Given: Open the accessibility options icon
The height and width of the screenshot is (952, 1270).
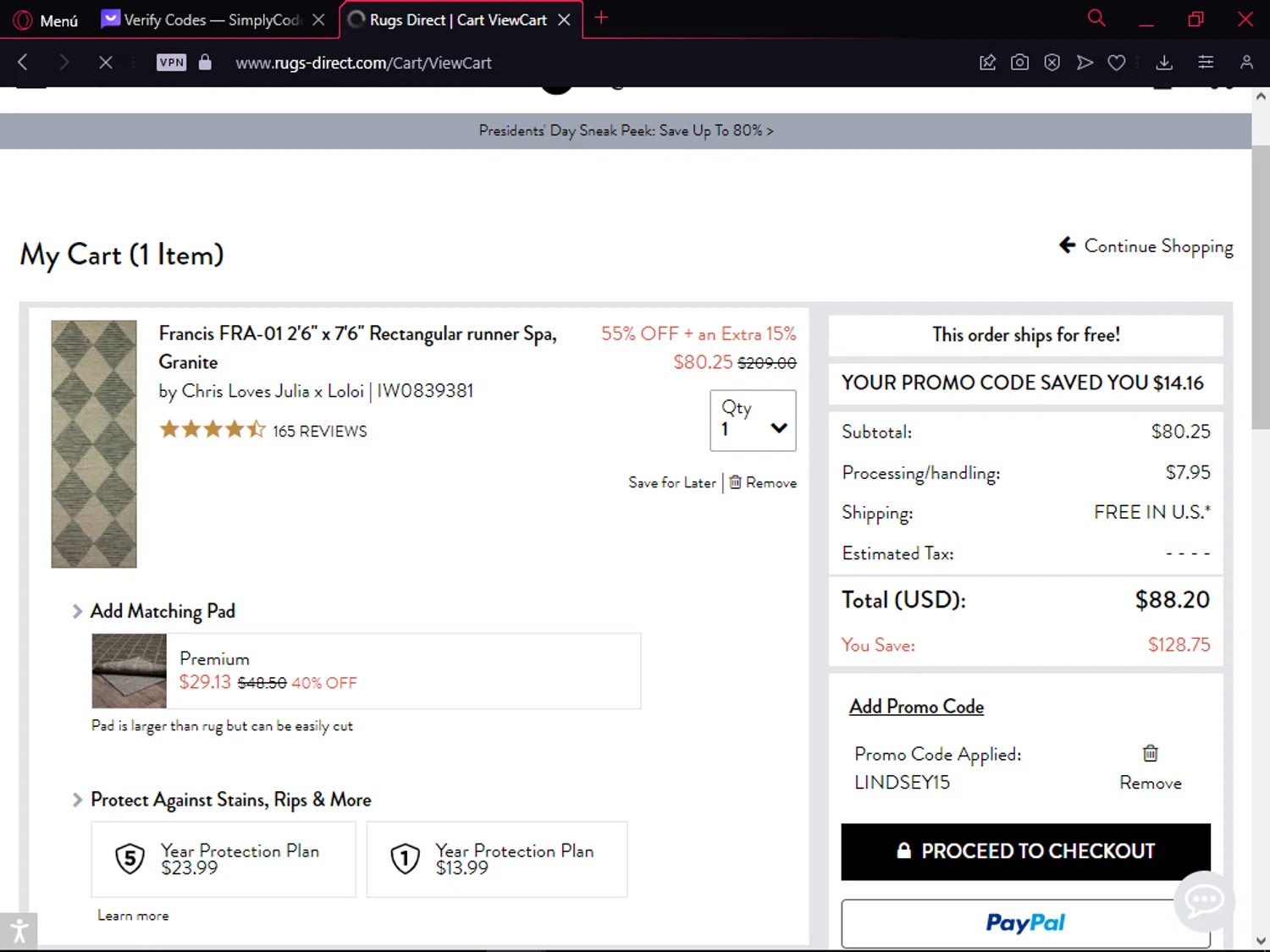Looking at the screenshot, I should click(19, 933).
